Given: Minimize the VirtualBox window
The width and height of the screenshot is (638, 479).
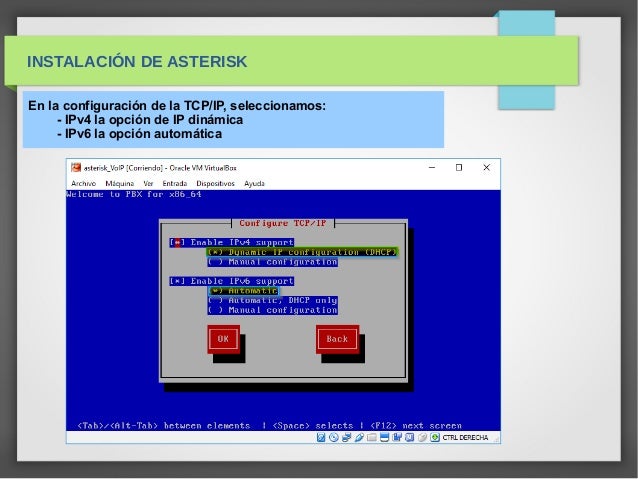Looking at the screenshot, I should (x=432, y=167).
